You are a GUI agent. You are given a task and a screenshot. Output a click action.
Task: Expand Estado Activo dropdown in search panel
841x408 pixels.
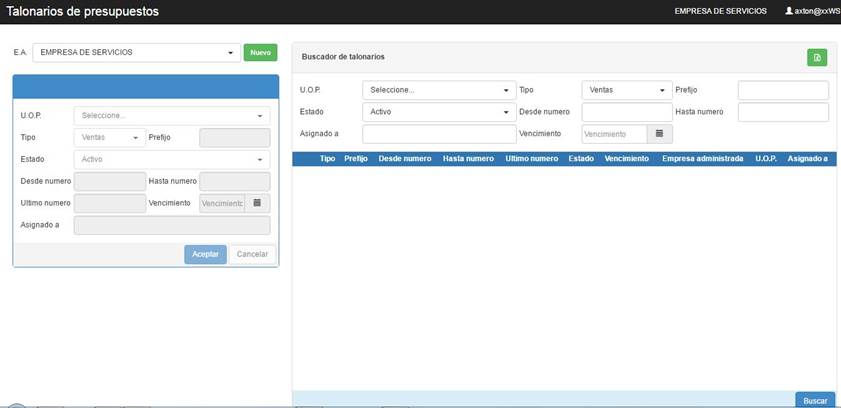click(439, 112)
